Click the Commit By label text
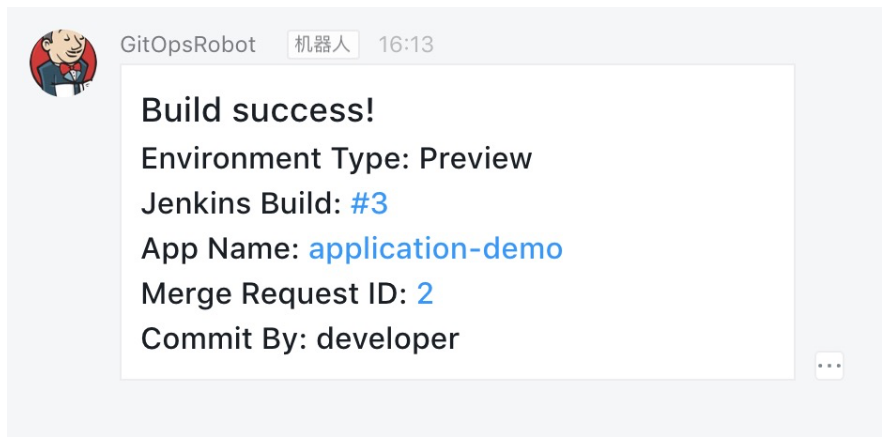887x444 pixels. 224,339
